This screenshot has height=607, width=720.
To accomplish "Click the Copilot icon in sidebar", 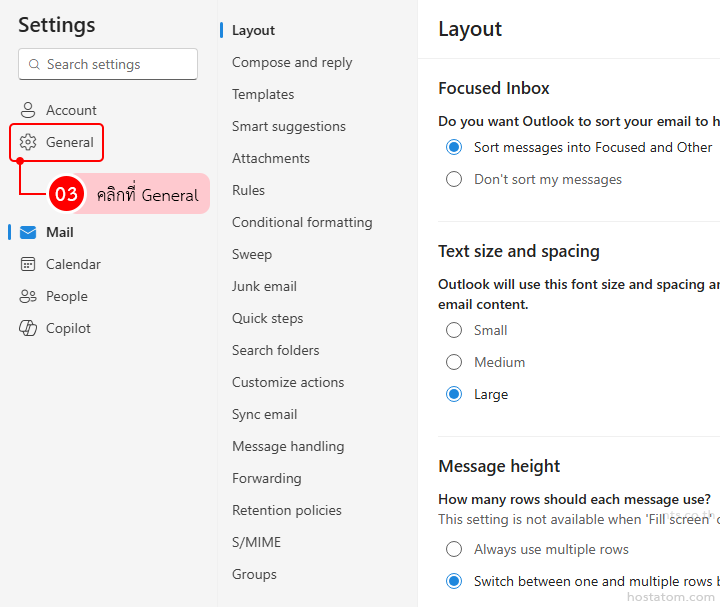I will tap(28, 328).
